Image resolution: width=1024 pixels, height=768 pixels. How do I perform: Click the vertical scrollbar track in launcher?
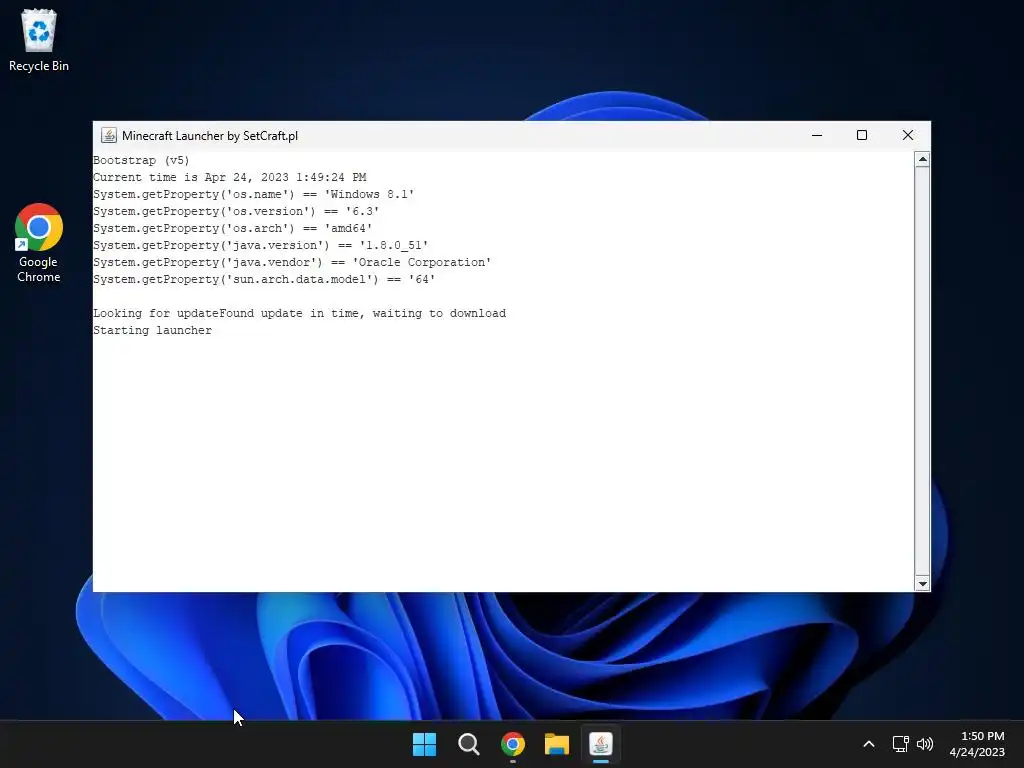922,372
